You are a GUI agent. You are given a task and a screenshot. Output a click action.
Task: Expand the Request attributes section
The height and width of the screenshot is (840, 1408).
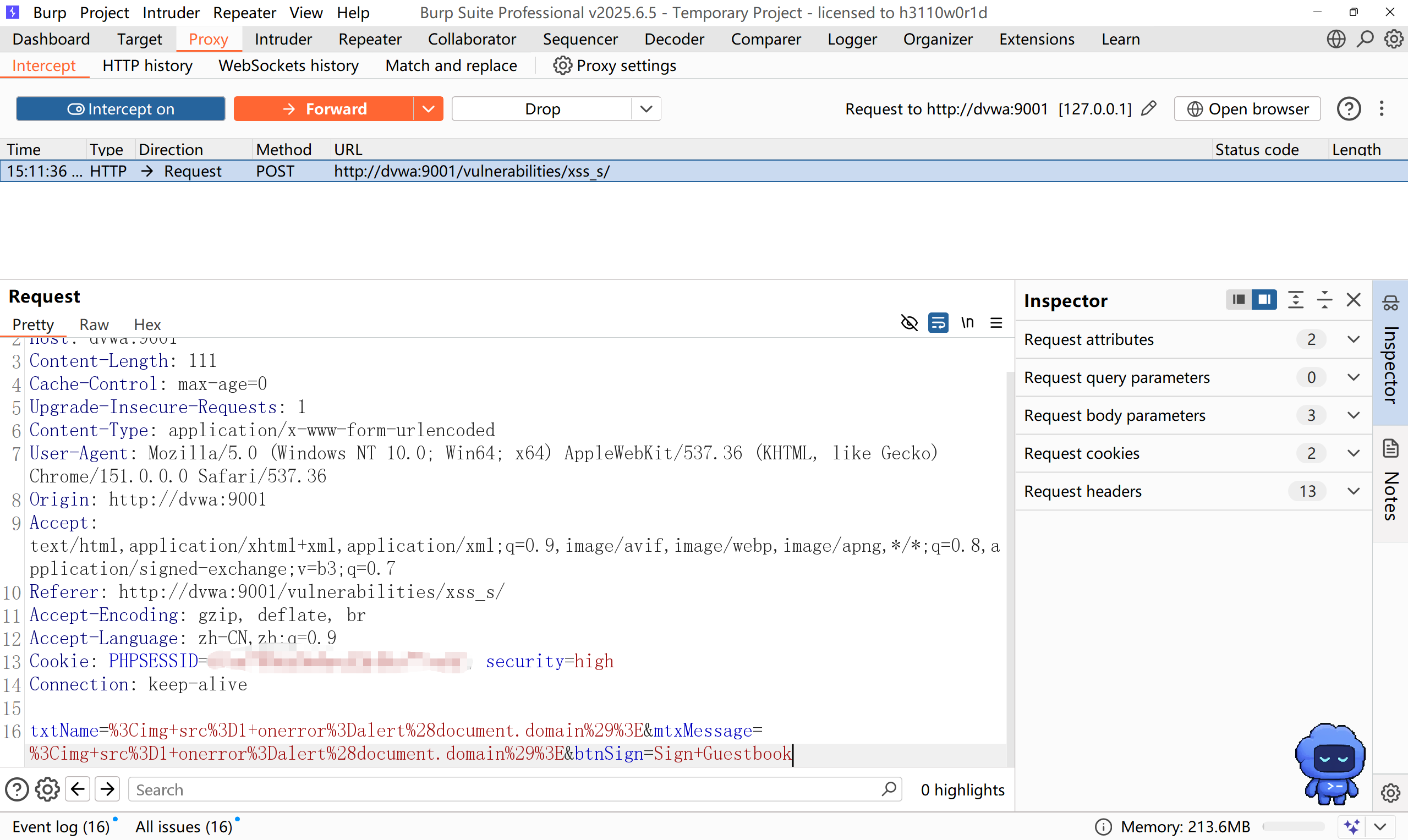click(1194, 339)
